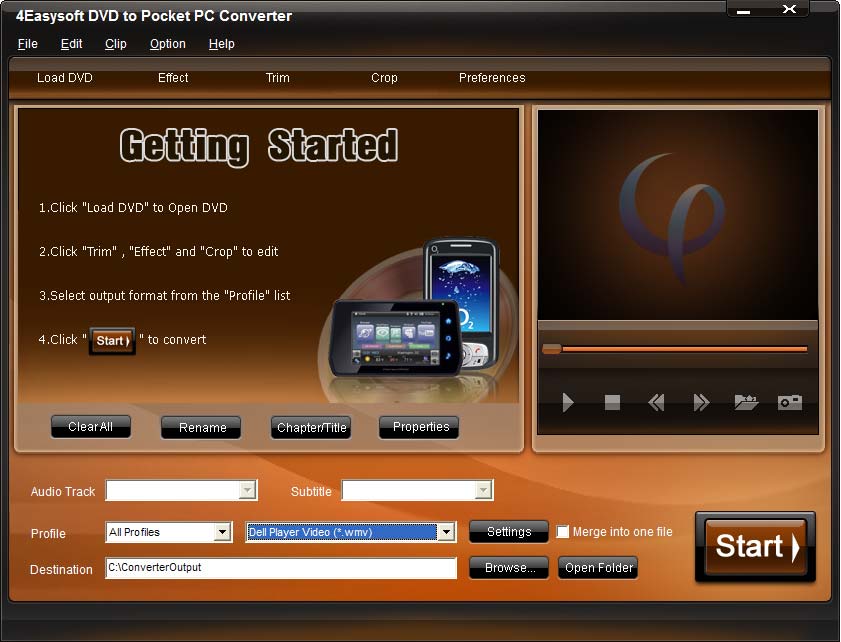Expand the Subtitle dropdown

coord(483,490)
